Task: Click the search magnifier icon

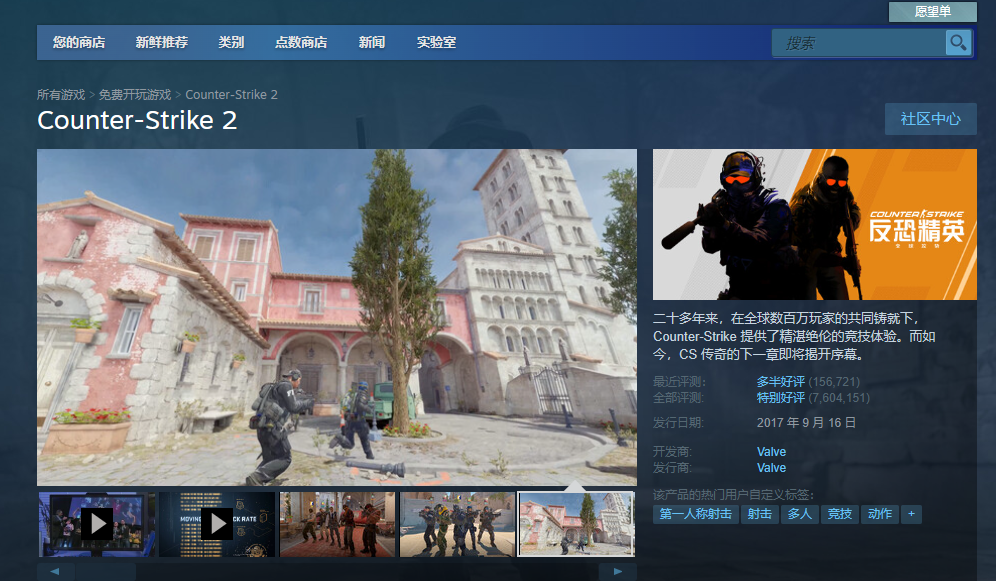Action: [x=958, y=43]
